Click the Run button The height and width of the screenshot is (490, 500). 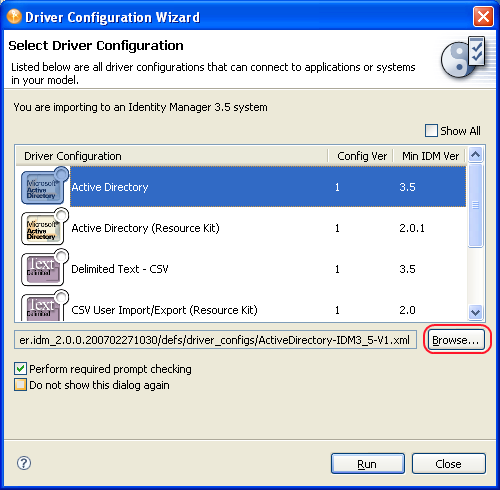pyautogui.click(x=368, y=463)
